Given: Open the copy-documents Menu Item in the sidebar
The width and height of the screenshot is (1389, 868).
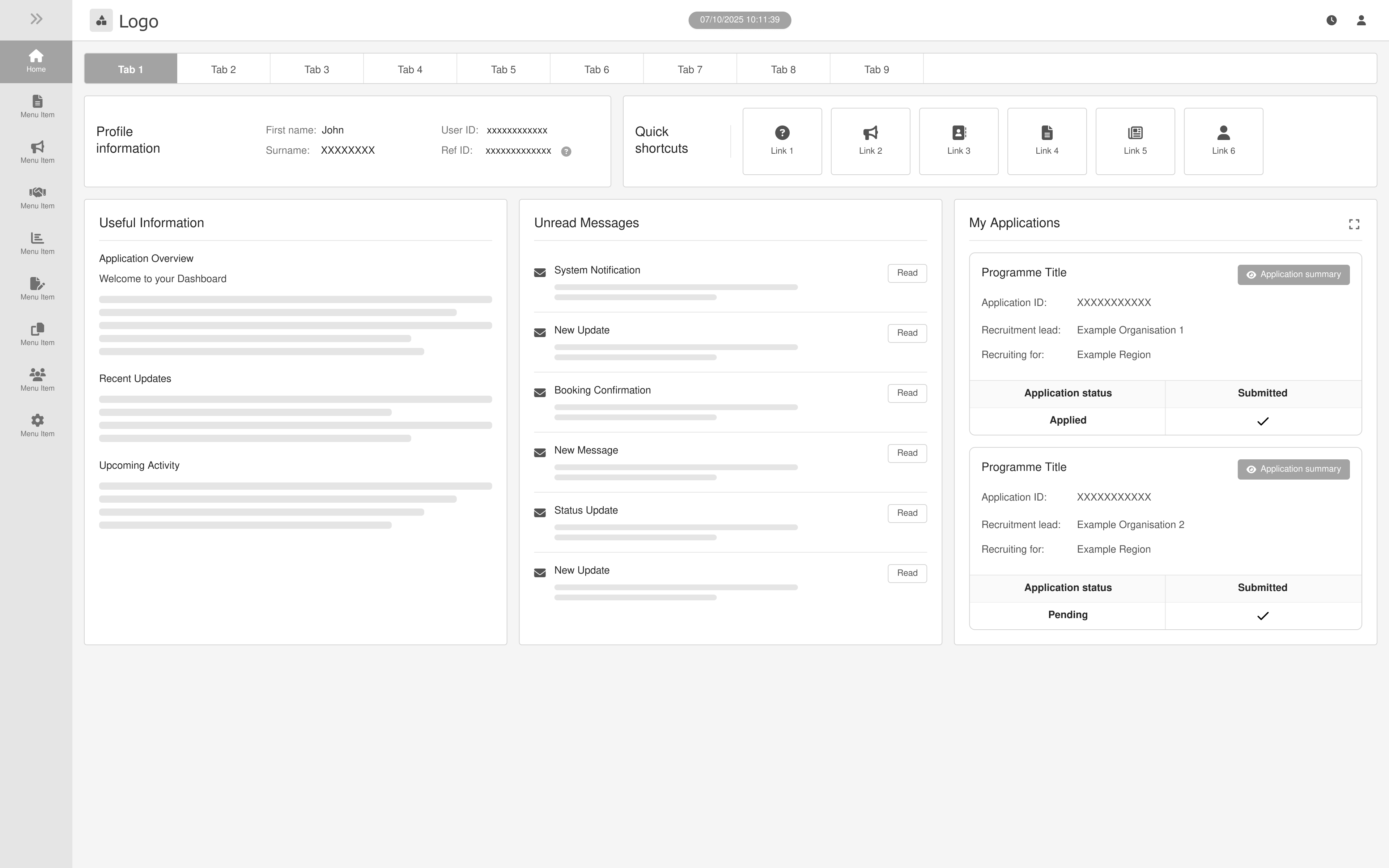Looking at the screenshot, I should point(37,335).
